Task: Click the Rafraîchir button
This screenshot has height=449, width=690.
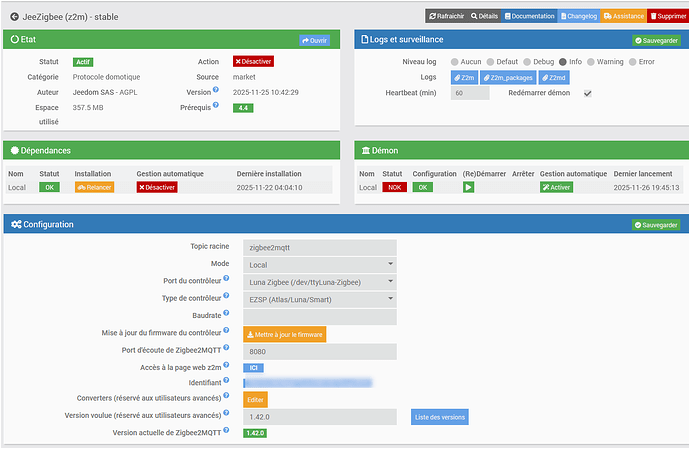Action: pyautogui.click(x=446, y=16)
